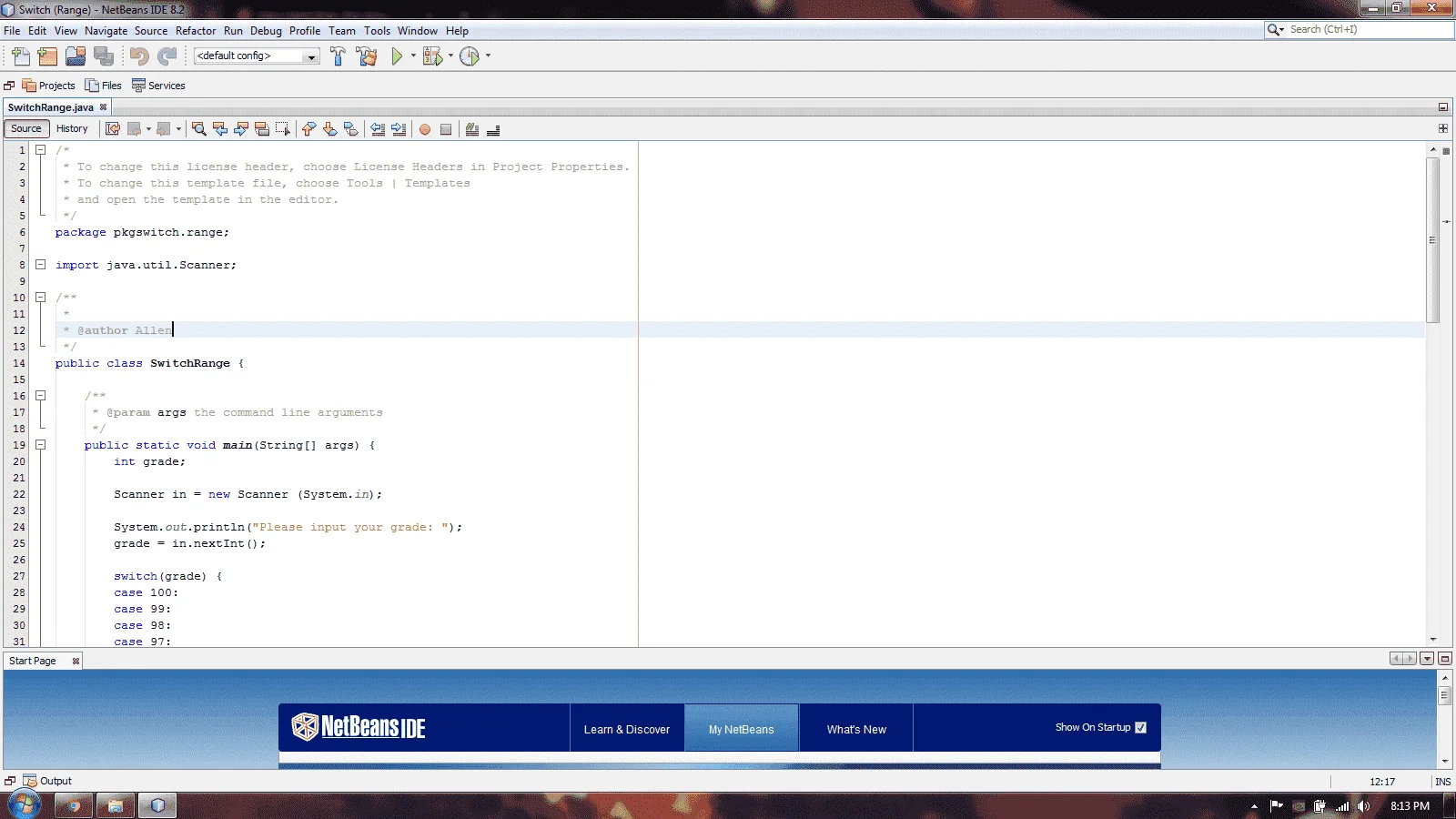
Task: Start macro recording with the red circle
Action: [x=425, y=129]
